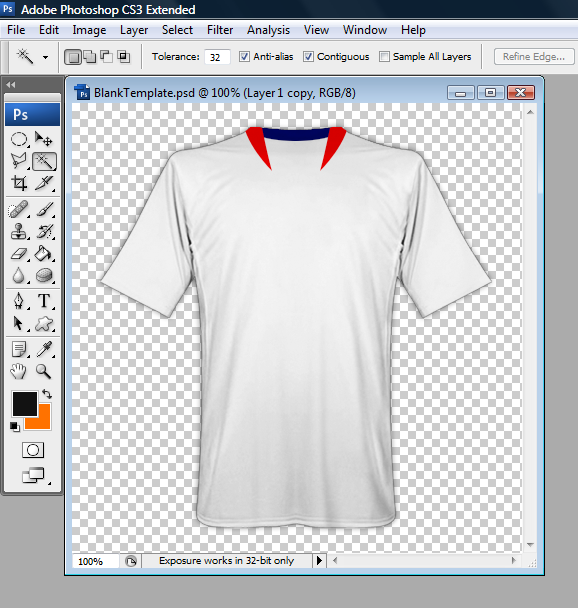The image size is (578, 608).
Task: Select the Eraser tool
Action: click(19, 254)
